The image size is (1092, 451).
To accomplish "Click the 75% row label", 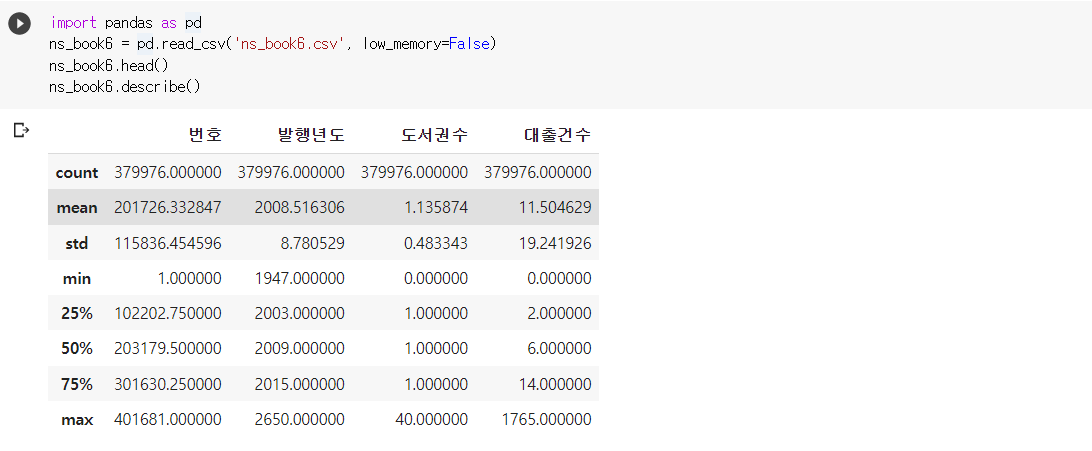I will point(77,384).
